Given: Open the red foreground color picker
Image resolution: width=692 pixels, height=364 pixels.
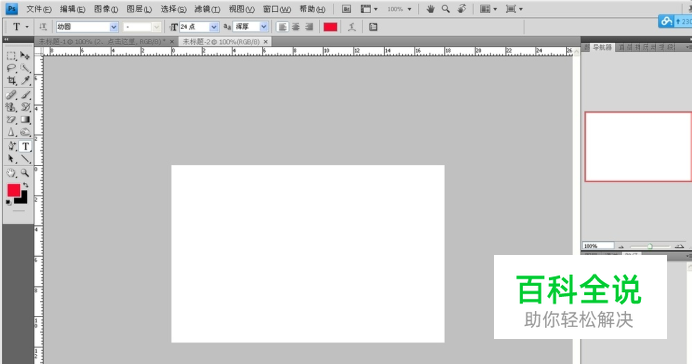Looking at the screenshot, I should [13, 190].
